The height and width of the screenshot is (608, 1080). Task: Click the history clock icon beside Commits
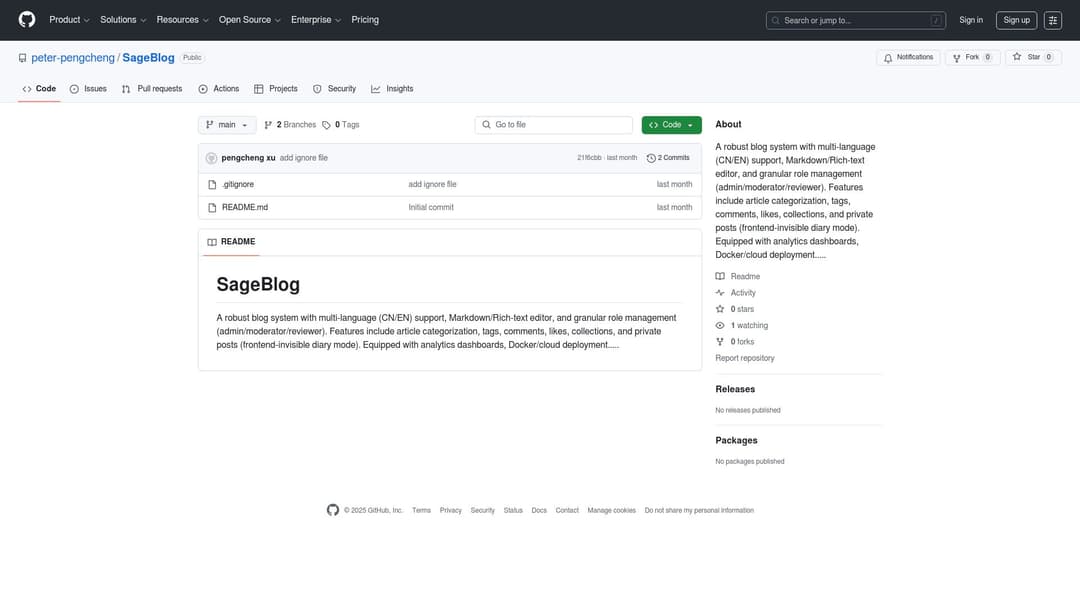[651, 158]
